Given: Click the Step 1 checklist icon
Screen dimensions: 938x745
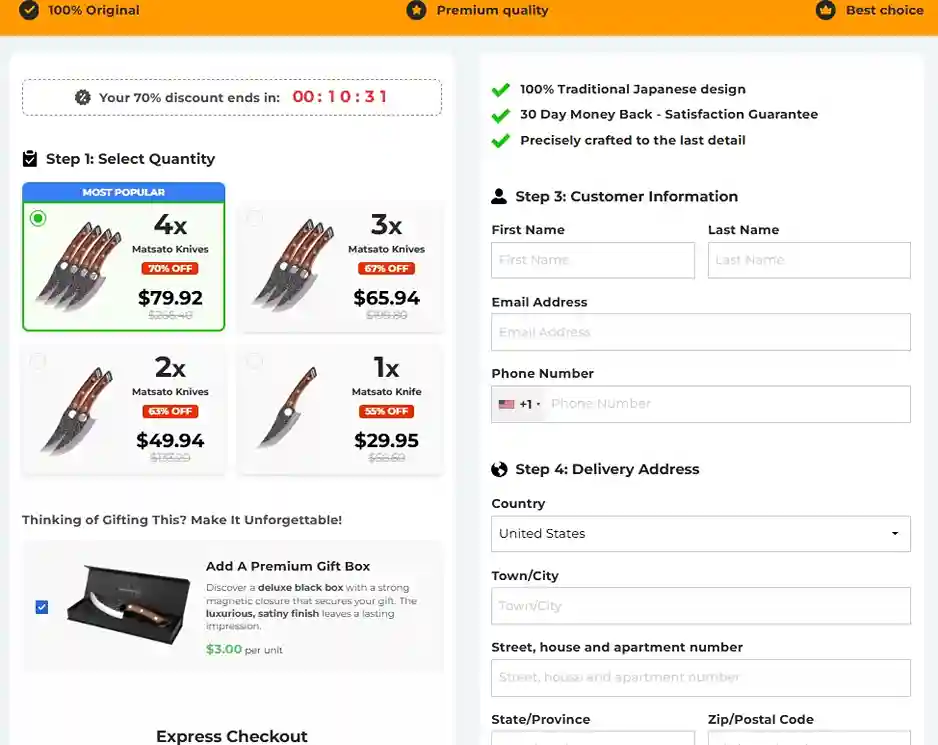Looking at the screenshot, I should click(x=28, y=158).
